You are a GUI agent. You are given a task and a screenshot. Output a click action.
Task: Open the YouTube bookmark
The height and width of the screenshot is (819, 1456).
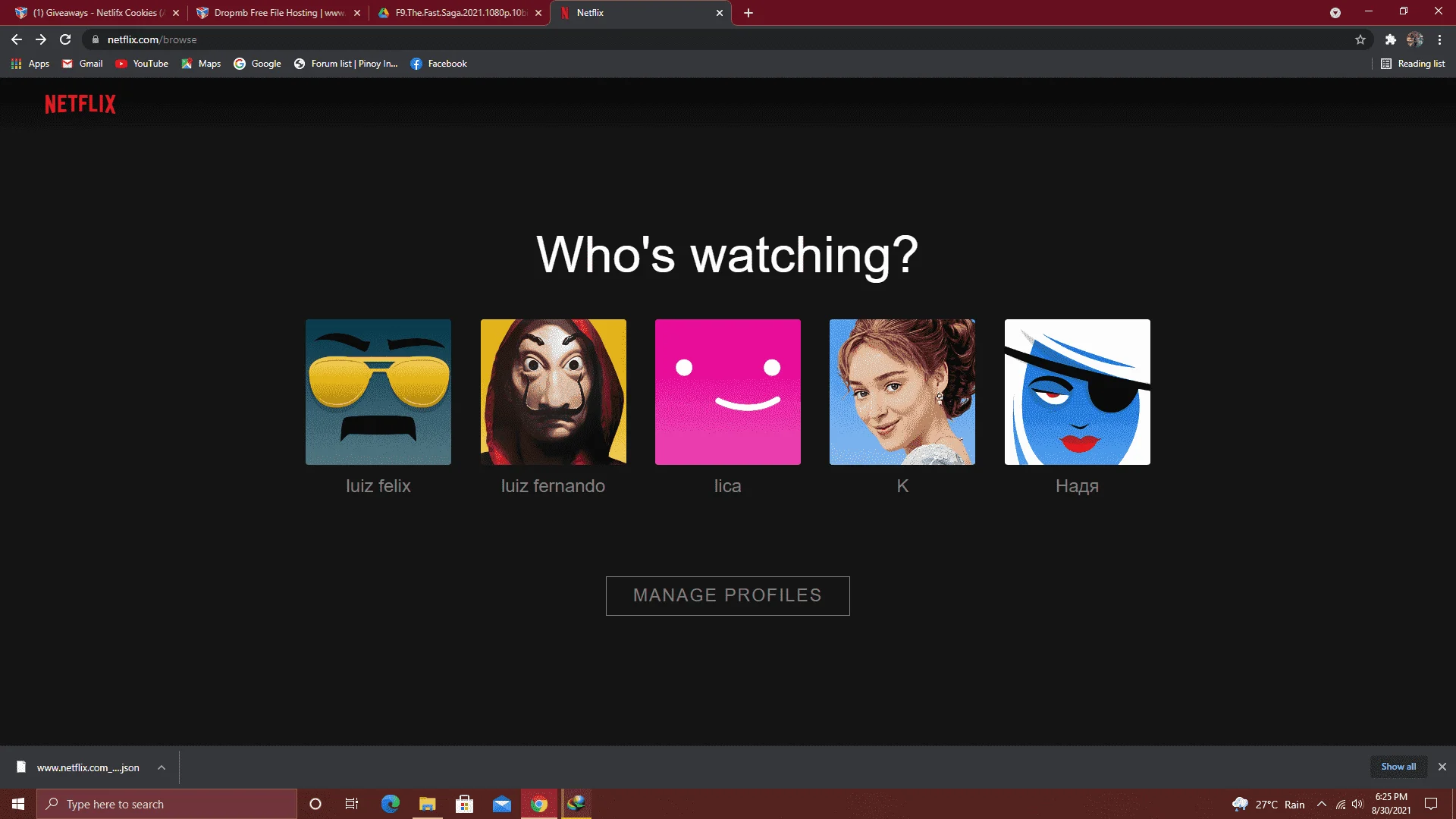[x=142, y=64]
